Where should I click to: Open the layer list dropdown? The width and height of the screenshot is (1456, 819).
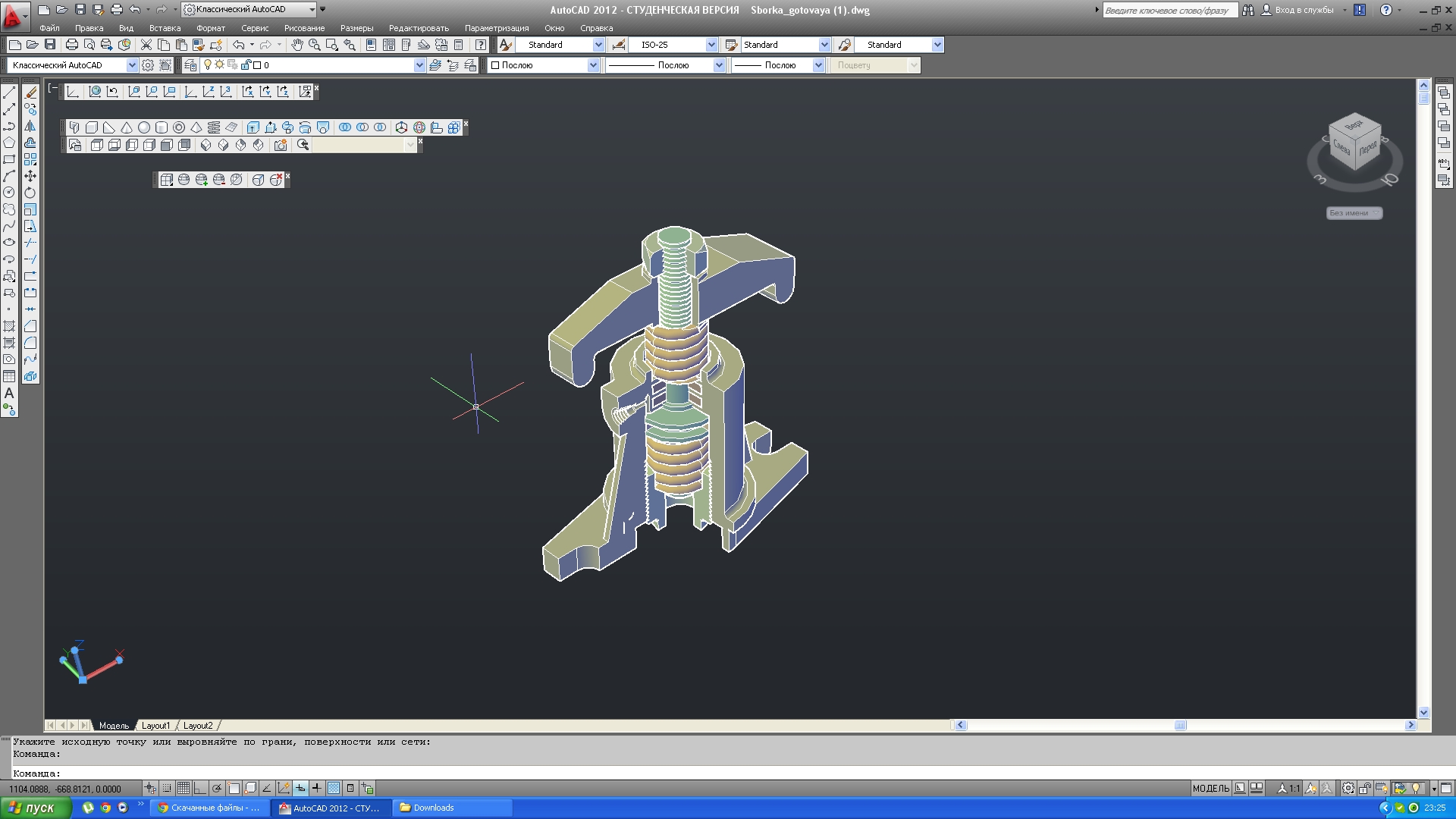(419, 65)
